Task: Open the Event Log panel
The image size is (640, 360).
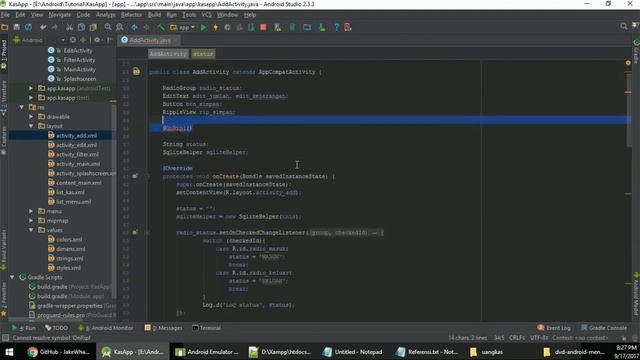Action: pyautogui.click(x=554, y=328)
